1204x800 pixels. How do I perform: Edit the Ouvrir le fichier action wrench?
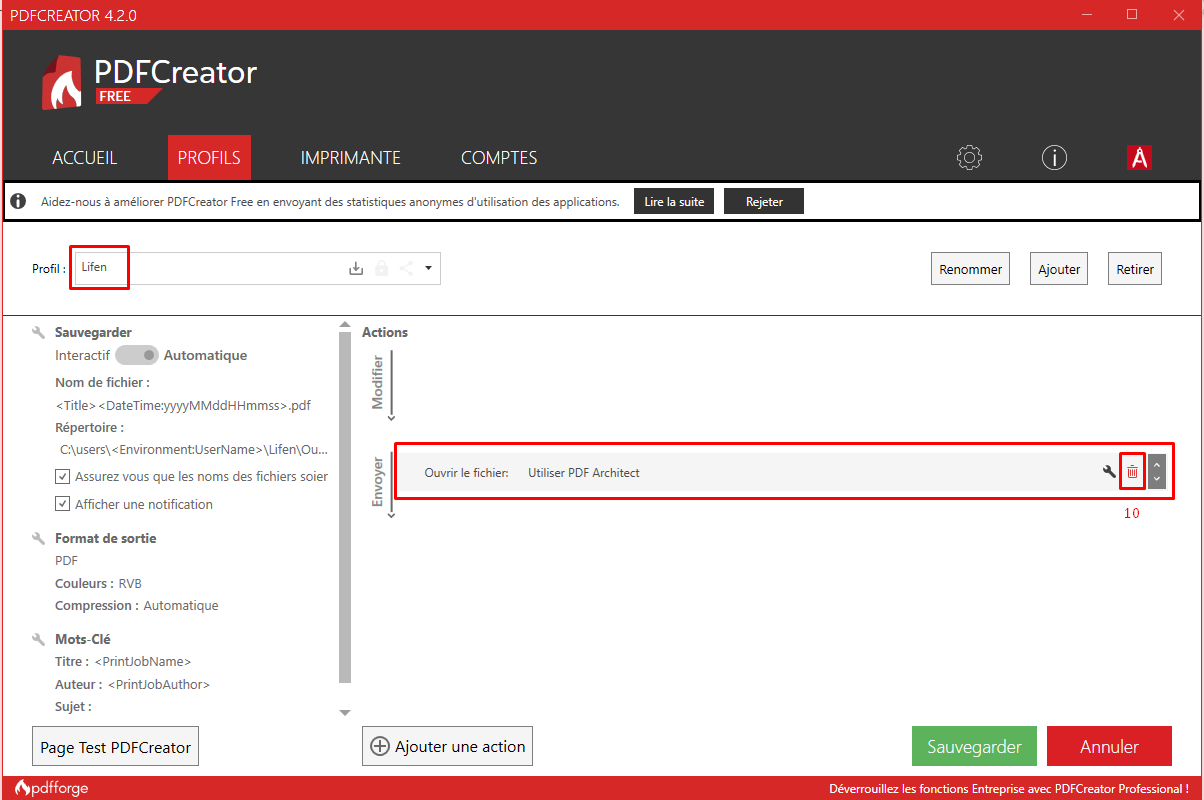point(1109,472)
